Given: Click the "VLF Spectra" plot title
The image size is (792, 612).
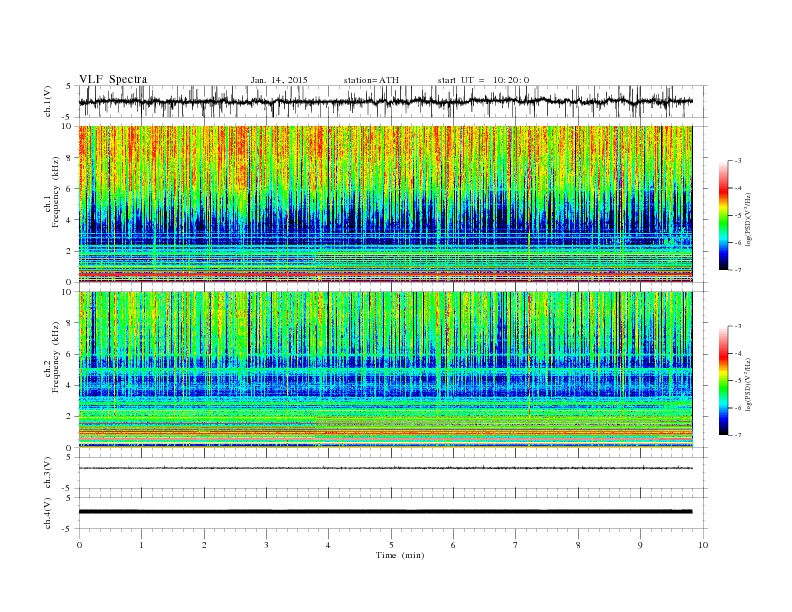Looking at the screenshot, I should (113, 79).
